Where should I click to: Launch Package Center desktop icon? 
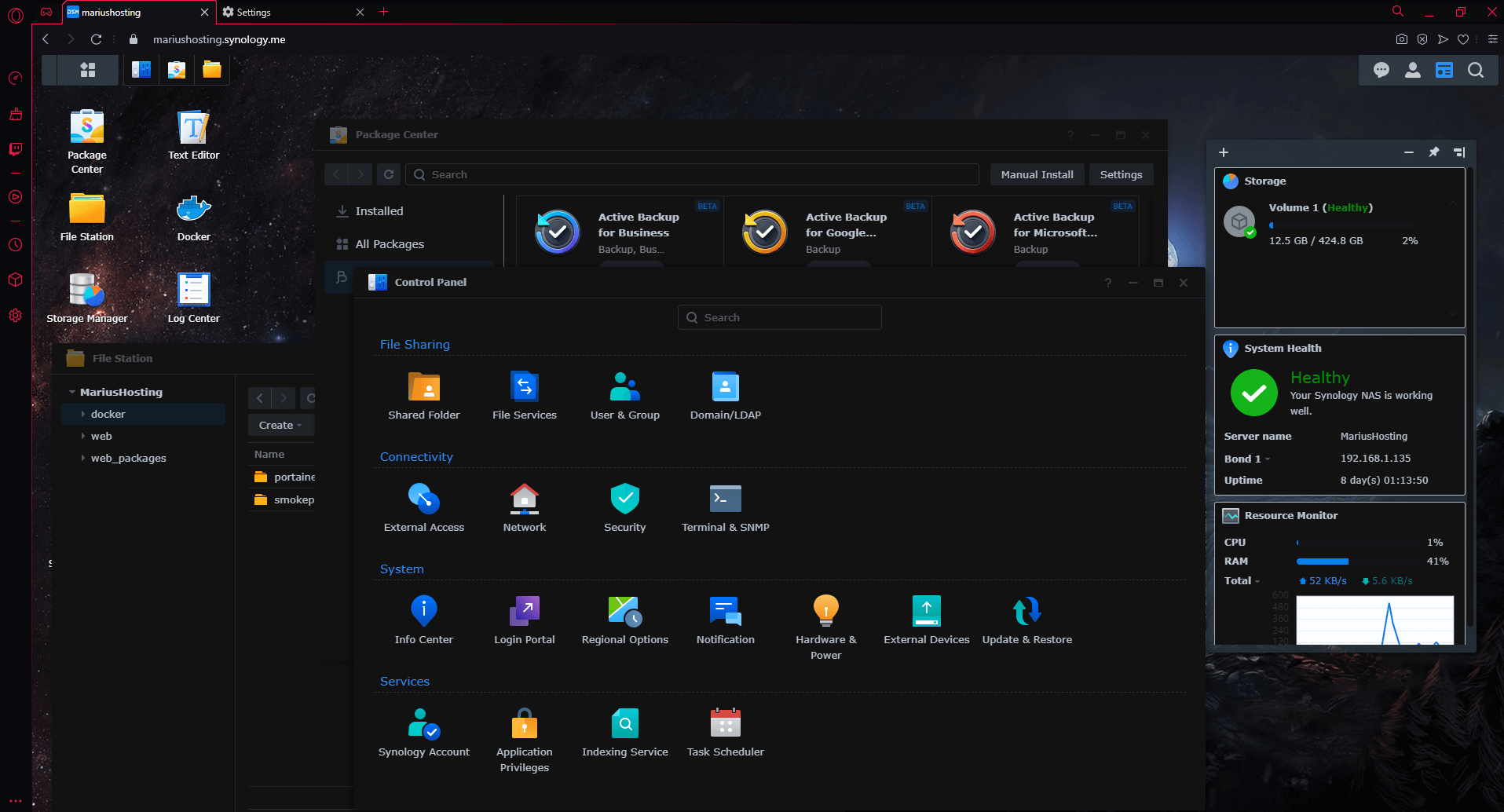pos(87,142)
